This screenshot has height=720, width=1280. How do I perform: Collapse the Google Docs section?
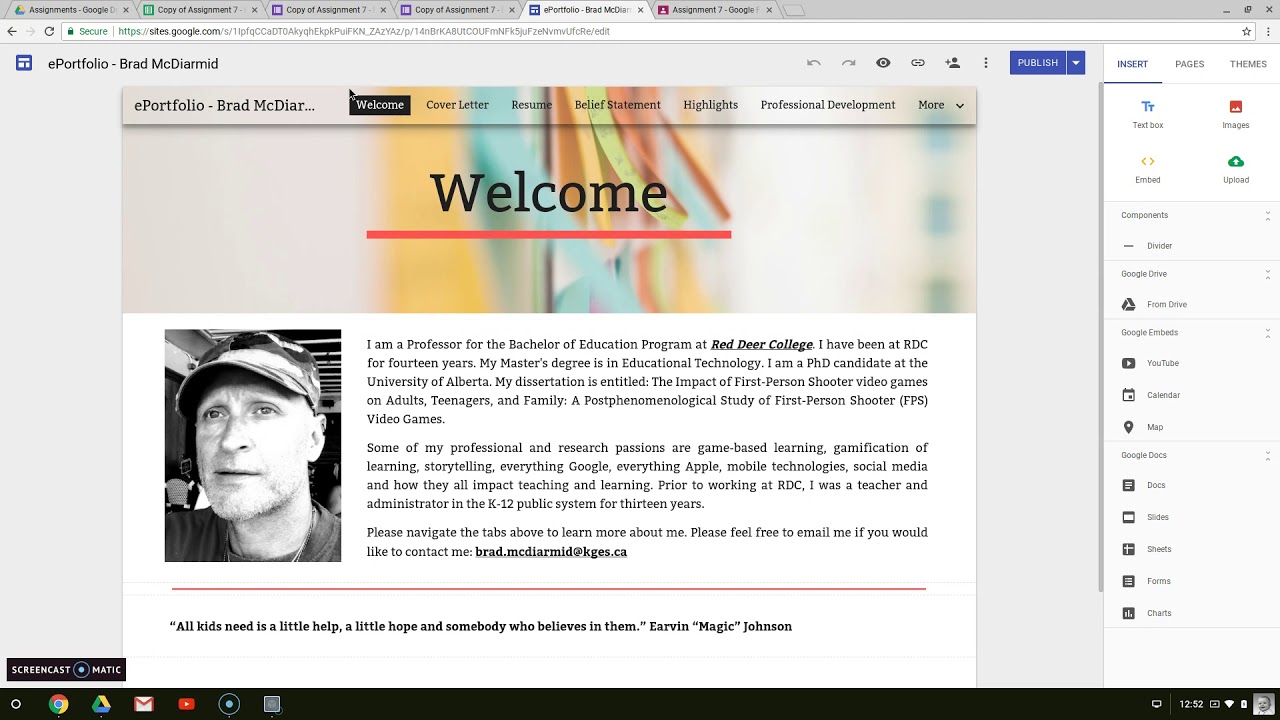(1268, 455)
